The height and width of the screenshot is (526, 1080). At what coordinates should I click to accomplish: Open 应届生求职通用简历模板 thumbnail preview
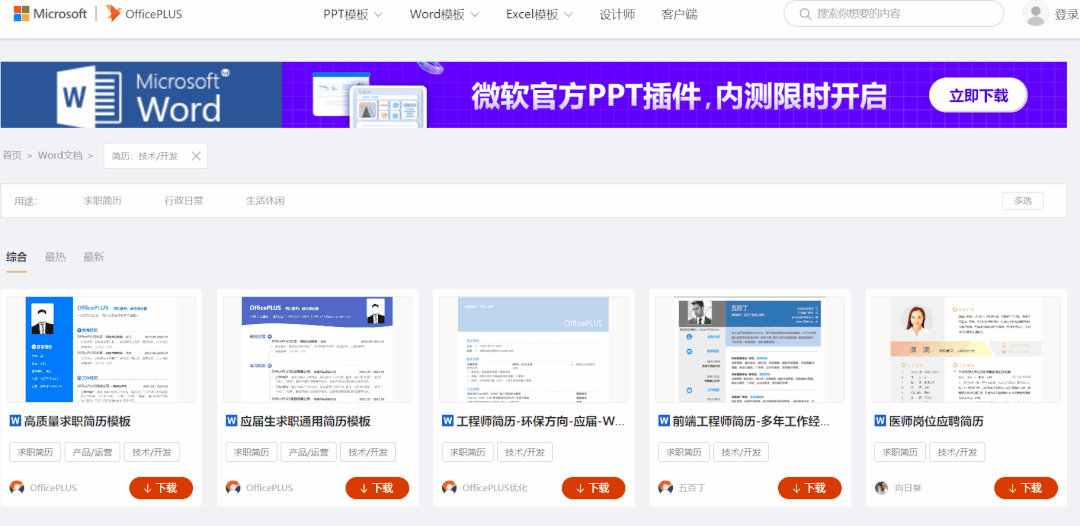318,350
